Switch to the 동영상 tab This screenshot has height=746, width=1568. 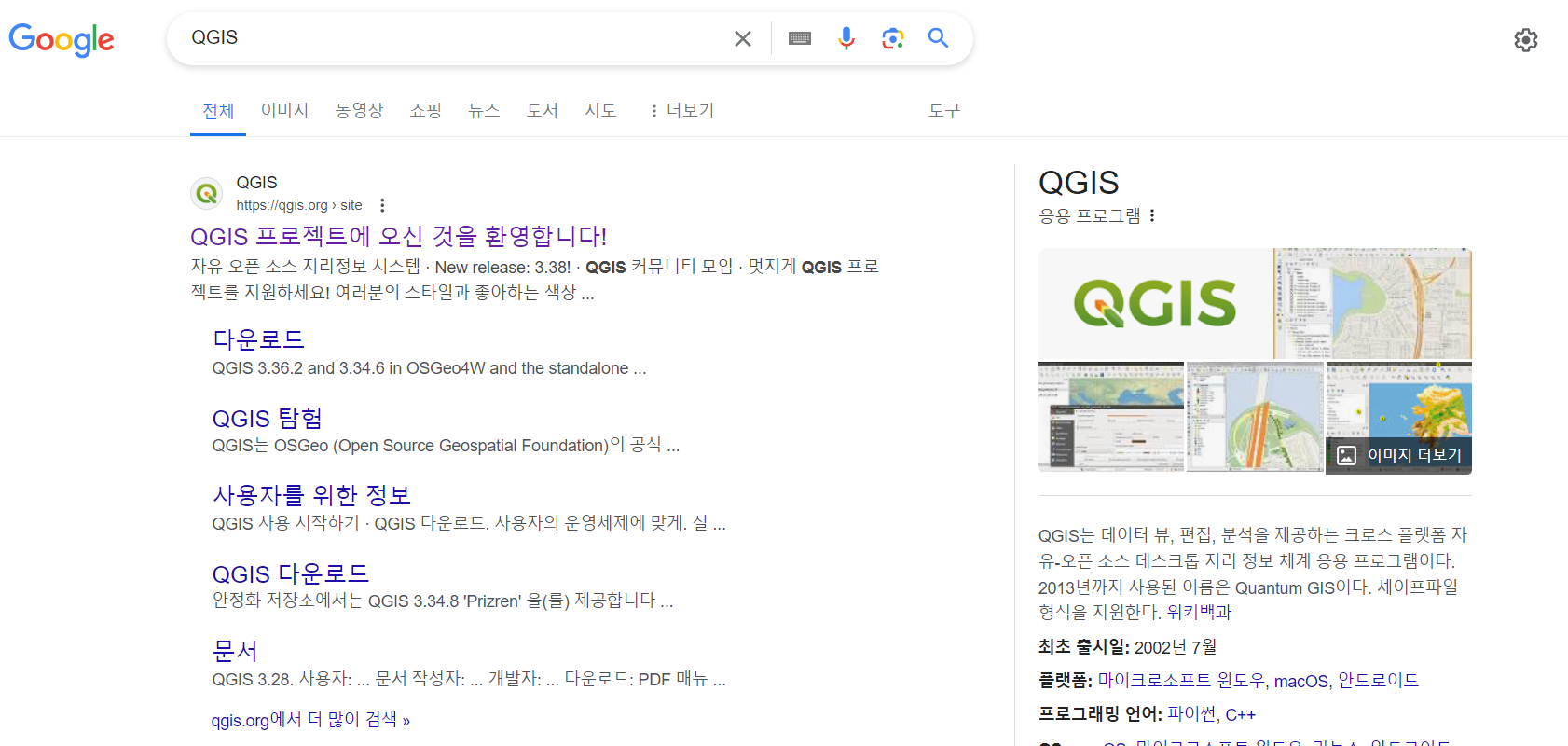point(360,110)
